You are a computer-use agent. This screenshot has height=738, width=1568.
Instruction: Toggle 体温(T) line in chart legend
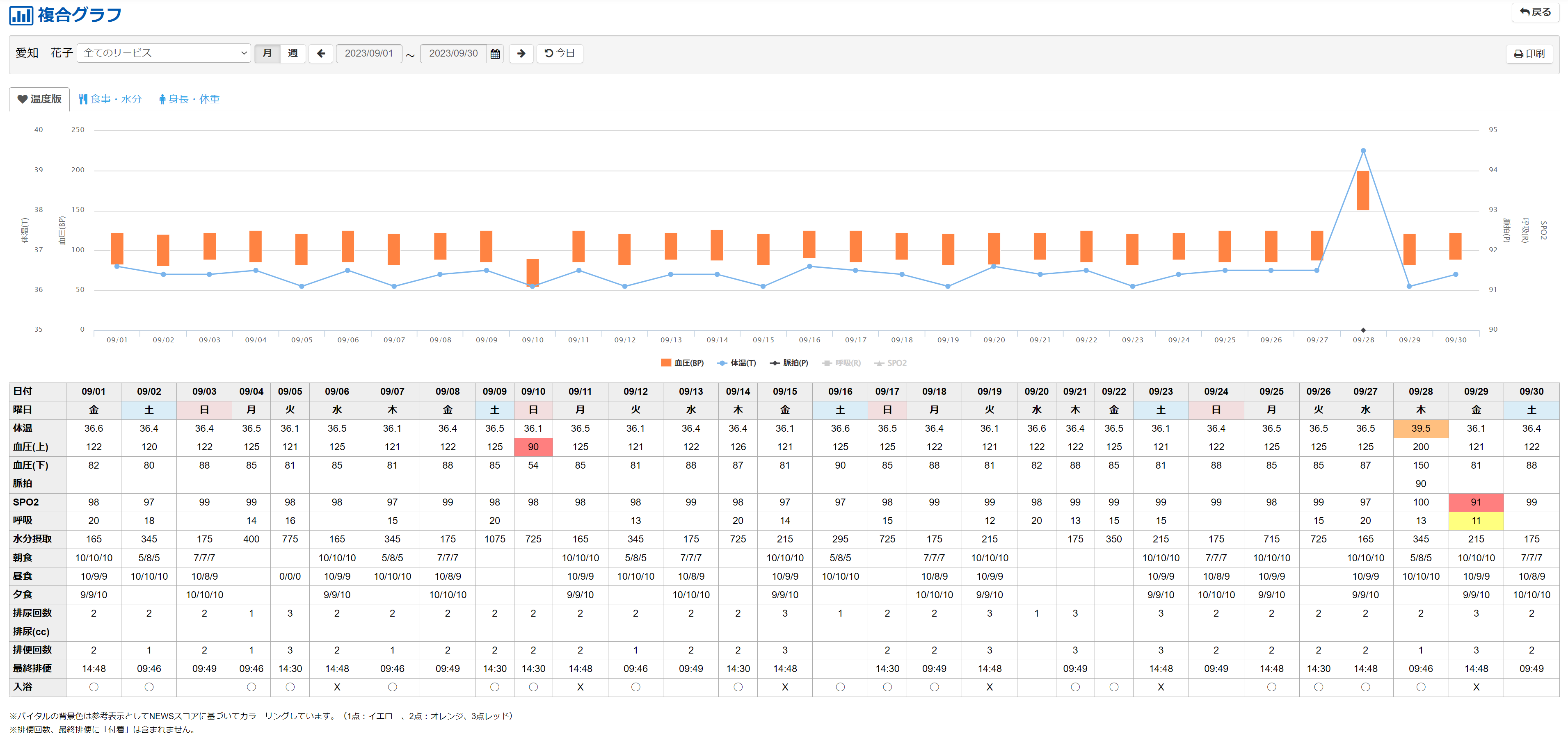click(736, 363)
